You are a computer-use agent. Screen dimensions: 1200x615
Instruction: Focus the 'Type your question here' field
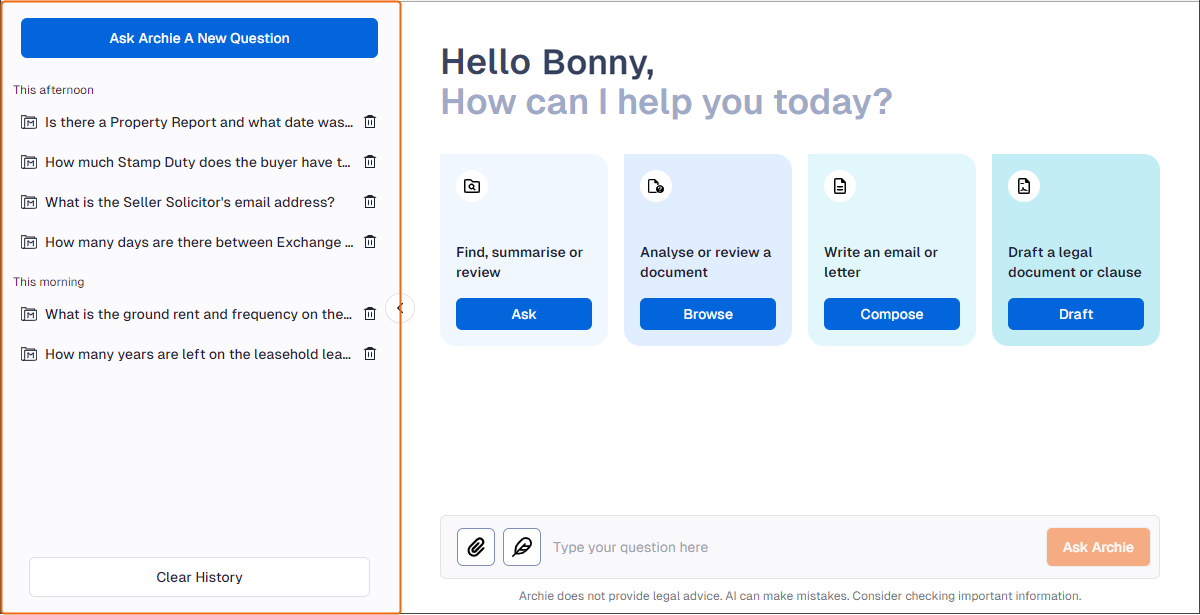point(795,547)
